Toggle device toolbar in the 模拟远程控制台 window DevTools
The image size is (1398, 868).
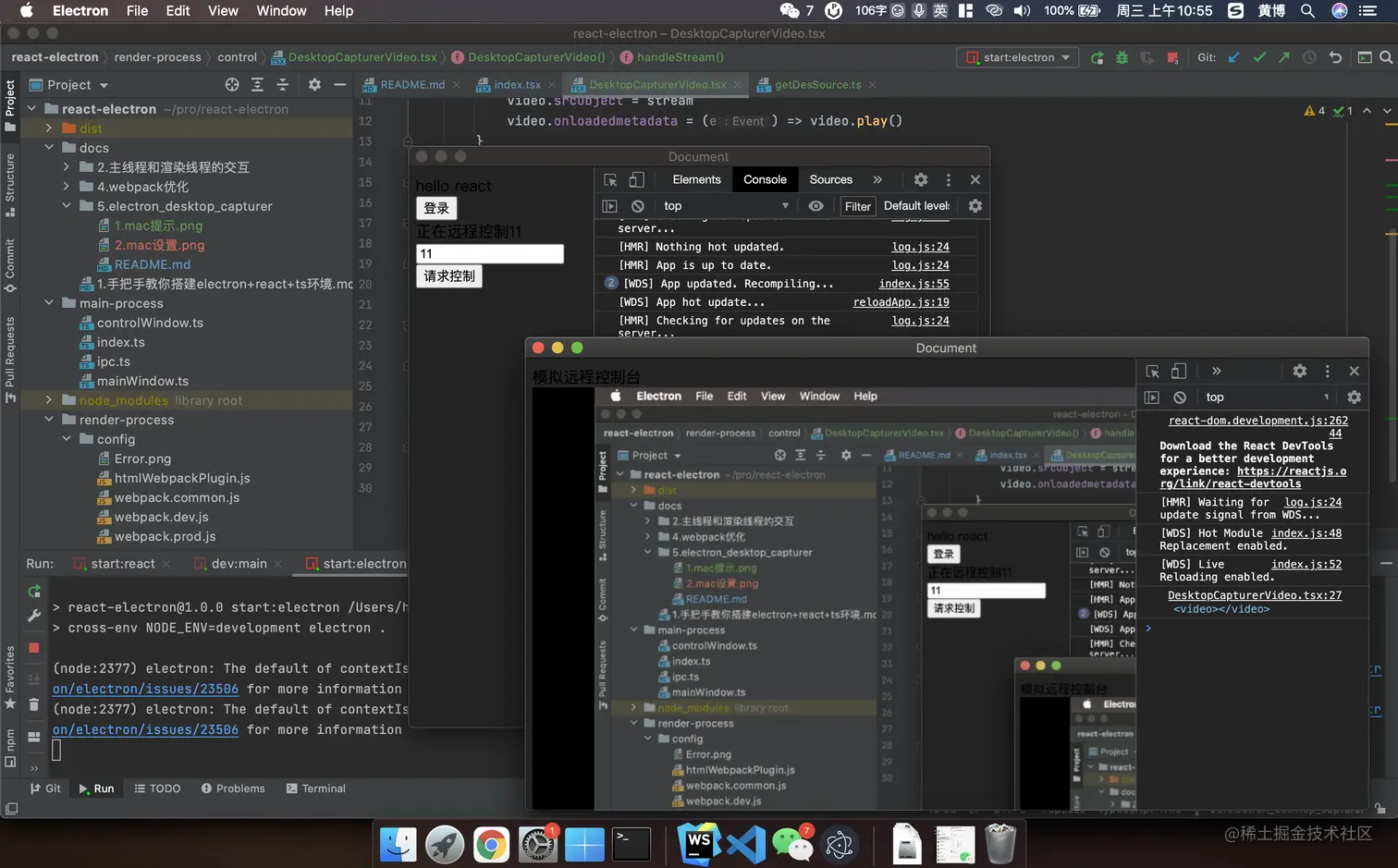click(x=1179, y=371)
